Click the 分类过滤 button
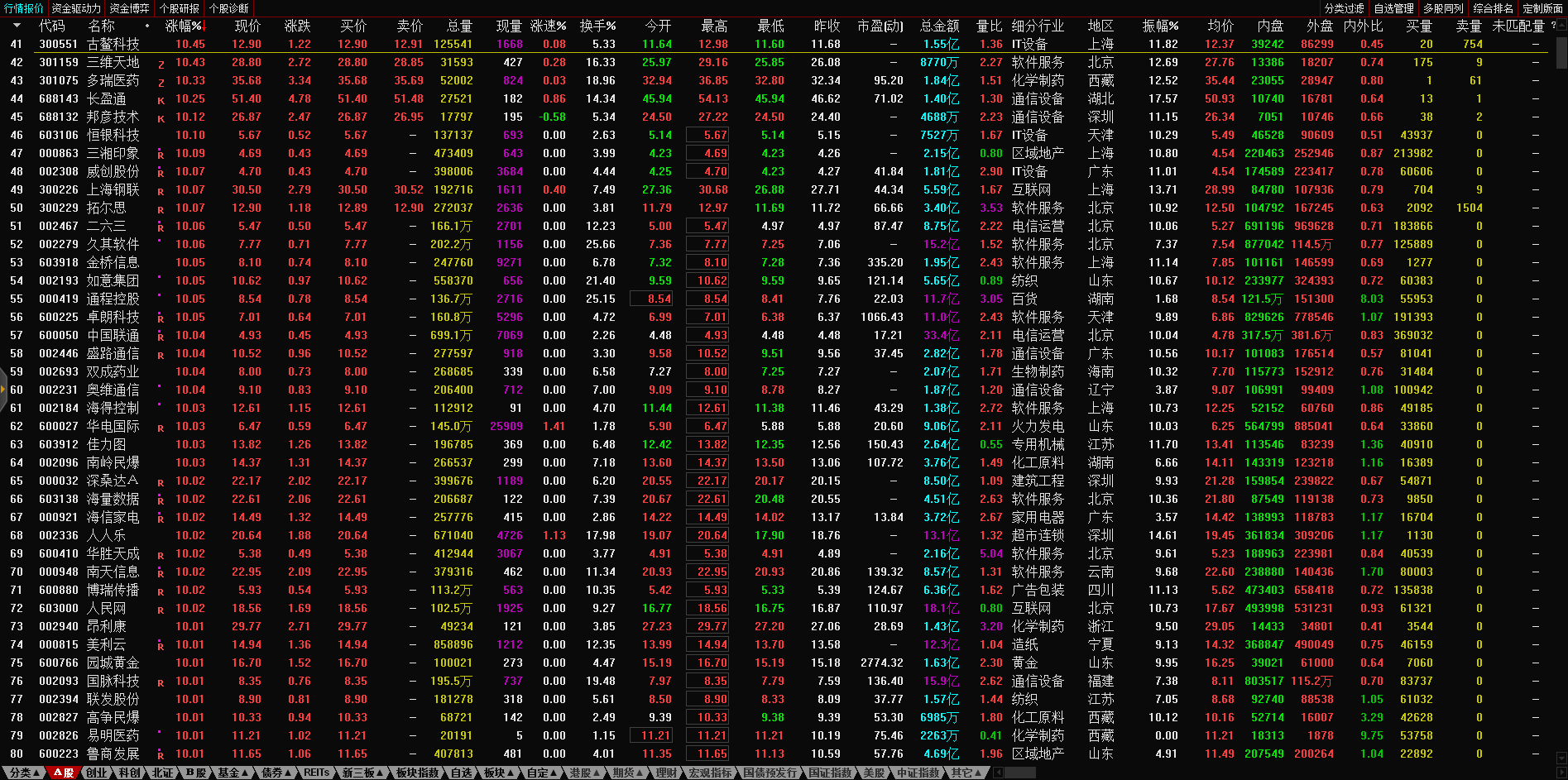 click(1344, 8)
